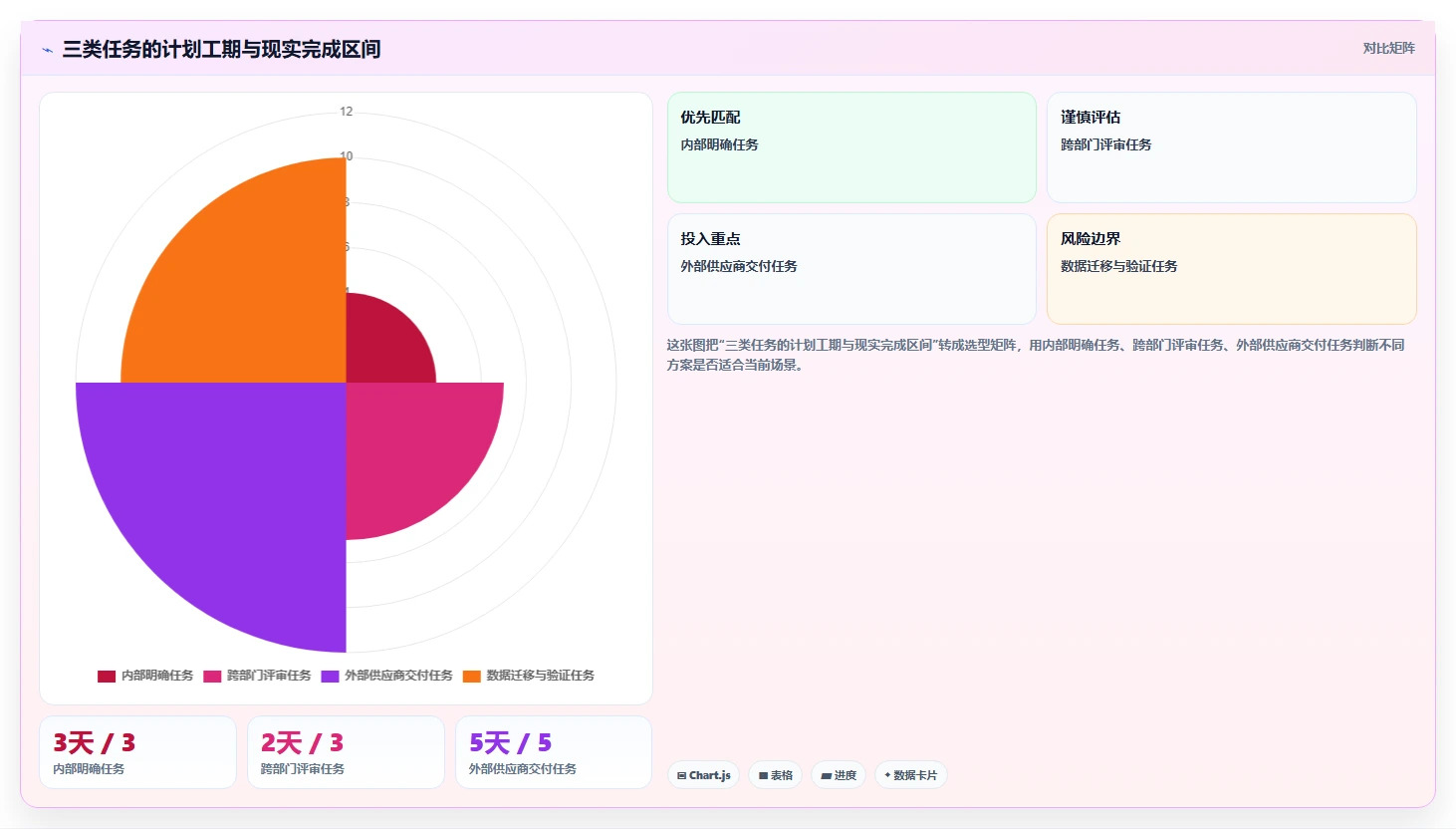The width and height of the screenshot is (1456, 829).
Task: Click the 对比矩阵 label in the header
Action: coord(1388,48)
